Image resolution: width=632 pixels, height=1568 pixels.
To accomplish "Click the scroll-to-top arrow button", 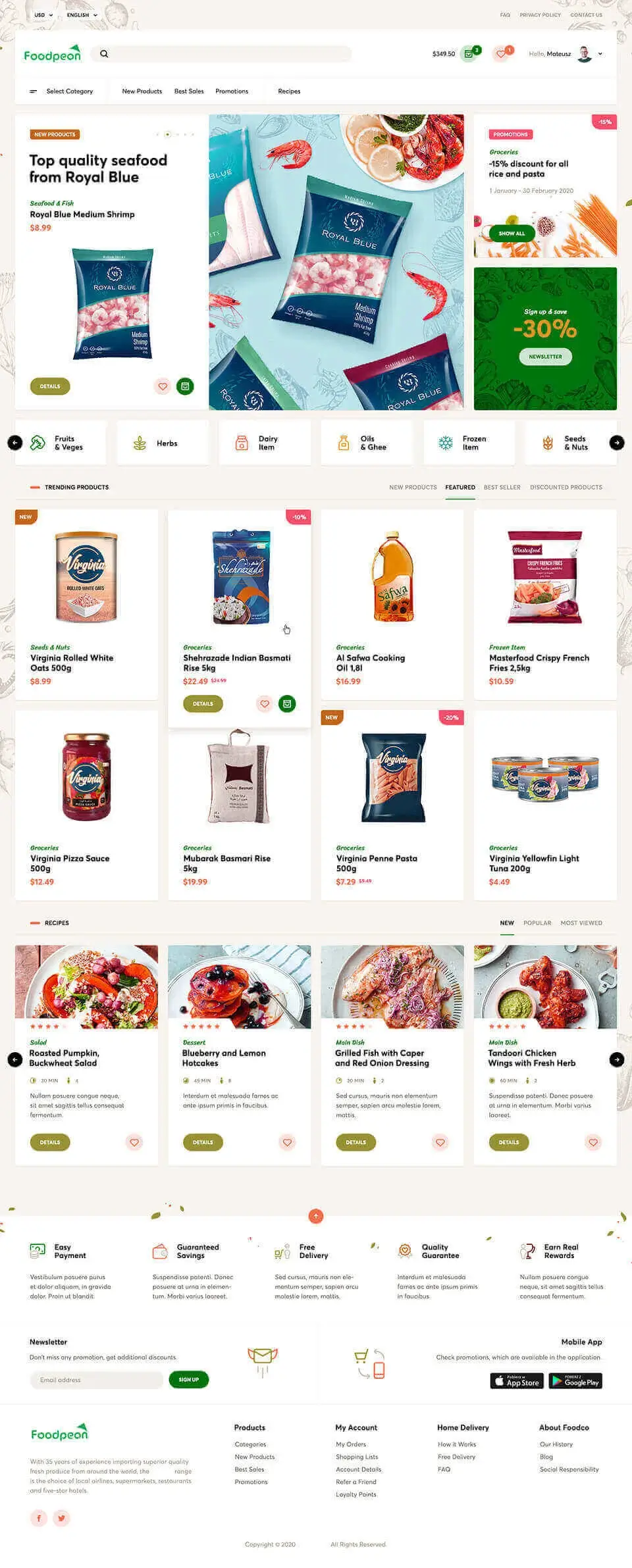I will (x=316, y=1216).
